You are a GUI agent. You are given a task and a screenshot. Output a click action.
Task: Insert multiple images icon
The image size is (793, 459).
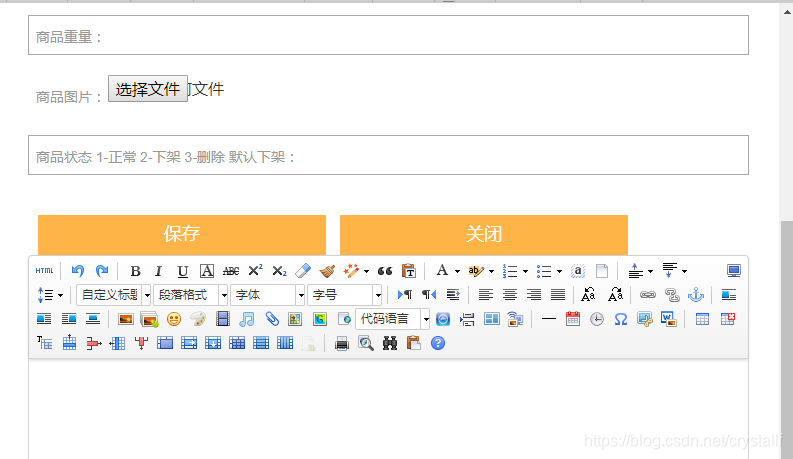click(x=149, y=319)
